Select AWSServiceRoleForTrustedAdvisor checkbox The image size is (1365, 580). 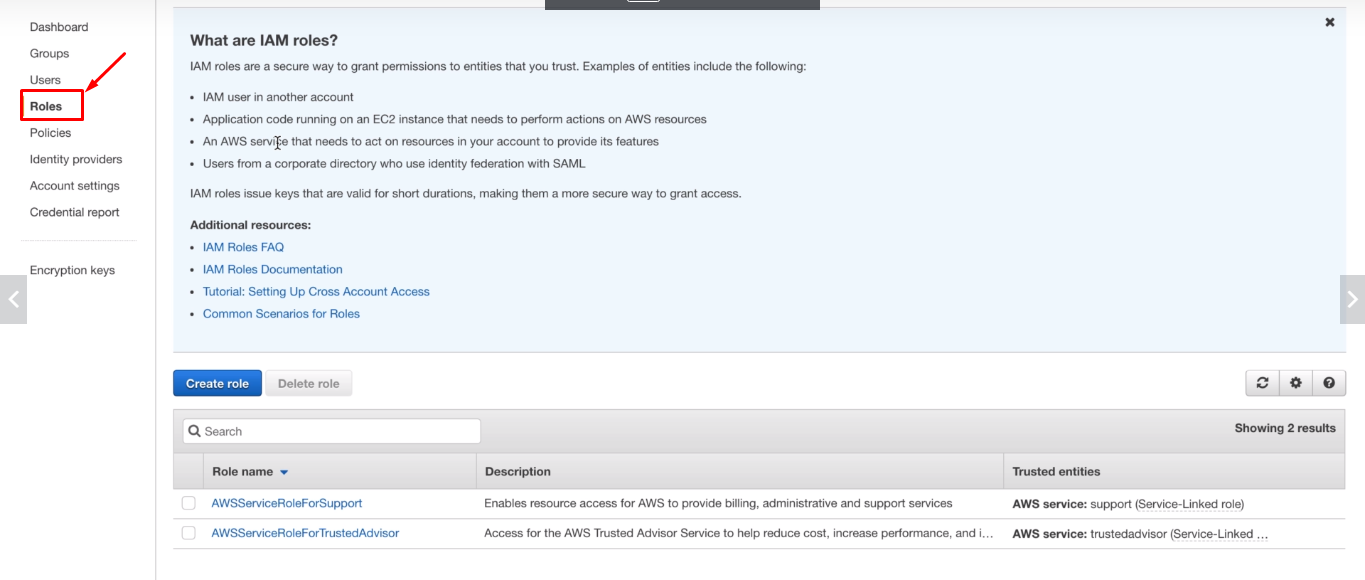188,533
